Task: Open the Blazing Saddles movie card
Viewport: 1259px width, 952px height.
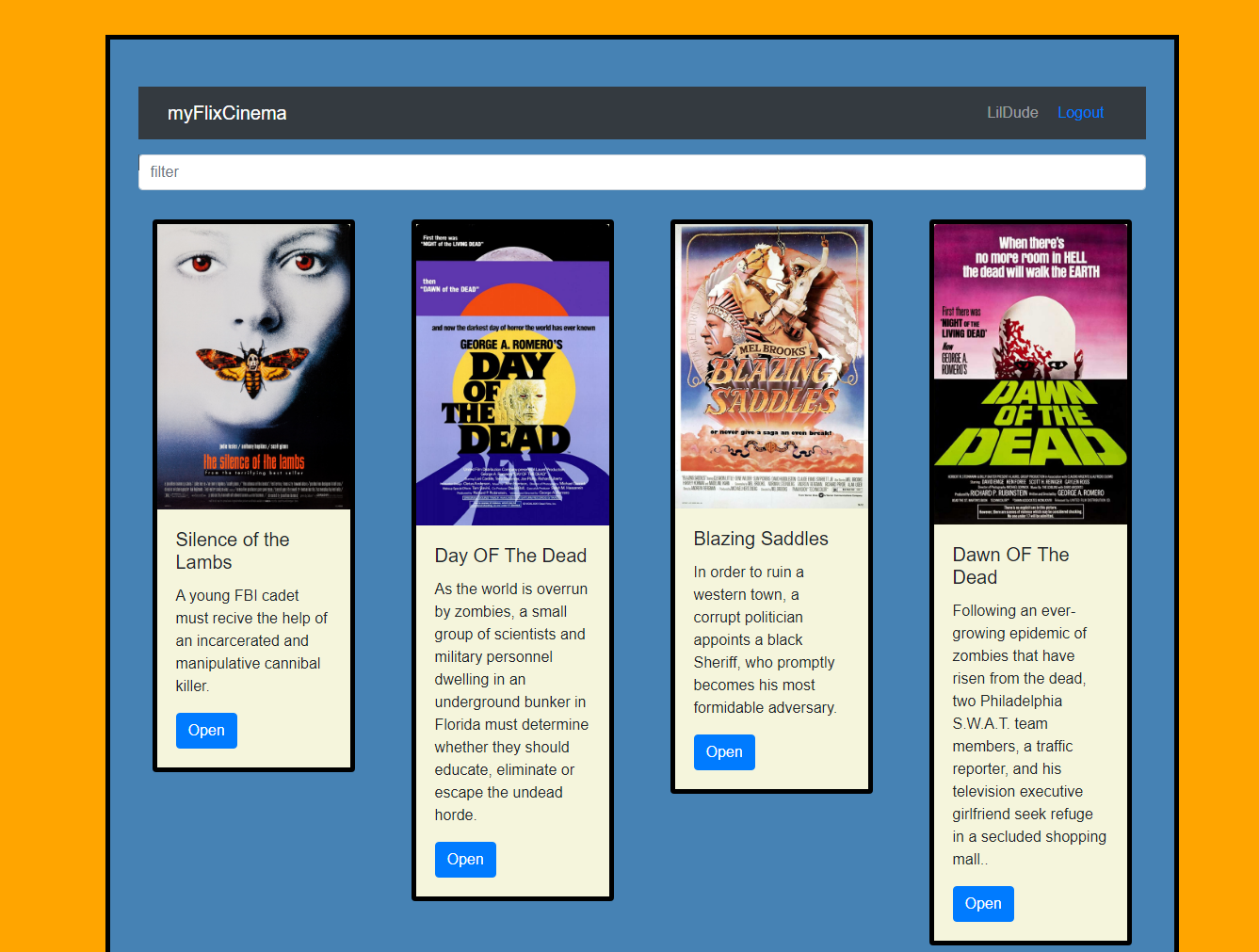Action: point(724,752)
